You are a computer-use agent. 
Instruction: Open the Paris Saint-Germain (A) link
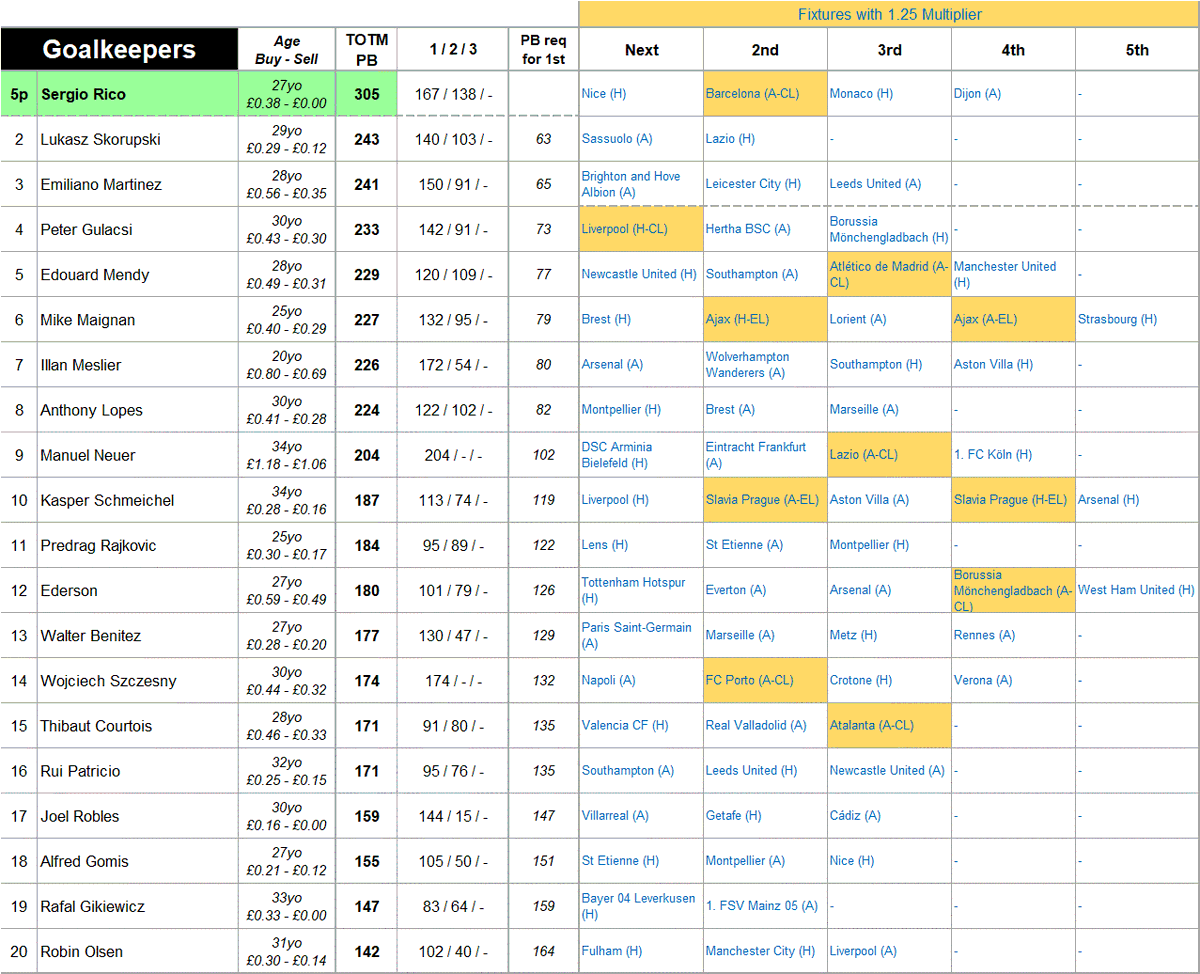click(x=636, y=635)
